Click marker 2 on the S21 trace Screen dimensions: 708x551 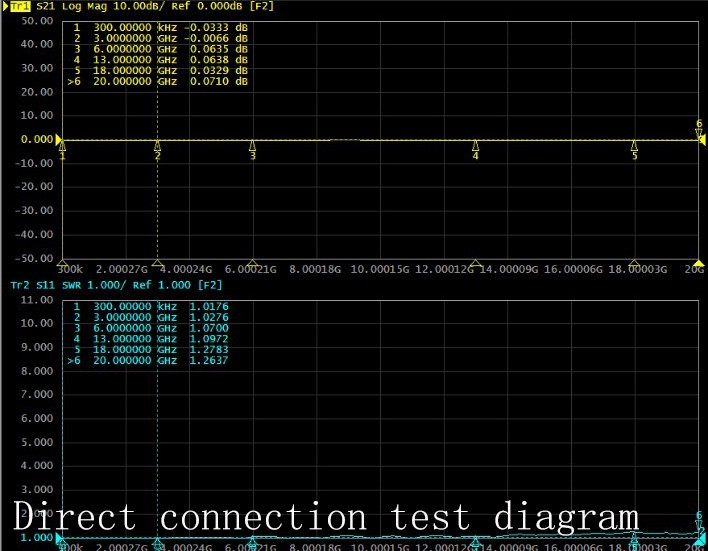(x=157, y=150)
